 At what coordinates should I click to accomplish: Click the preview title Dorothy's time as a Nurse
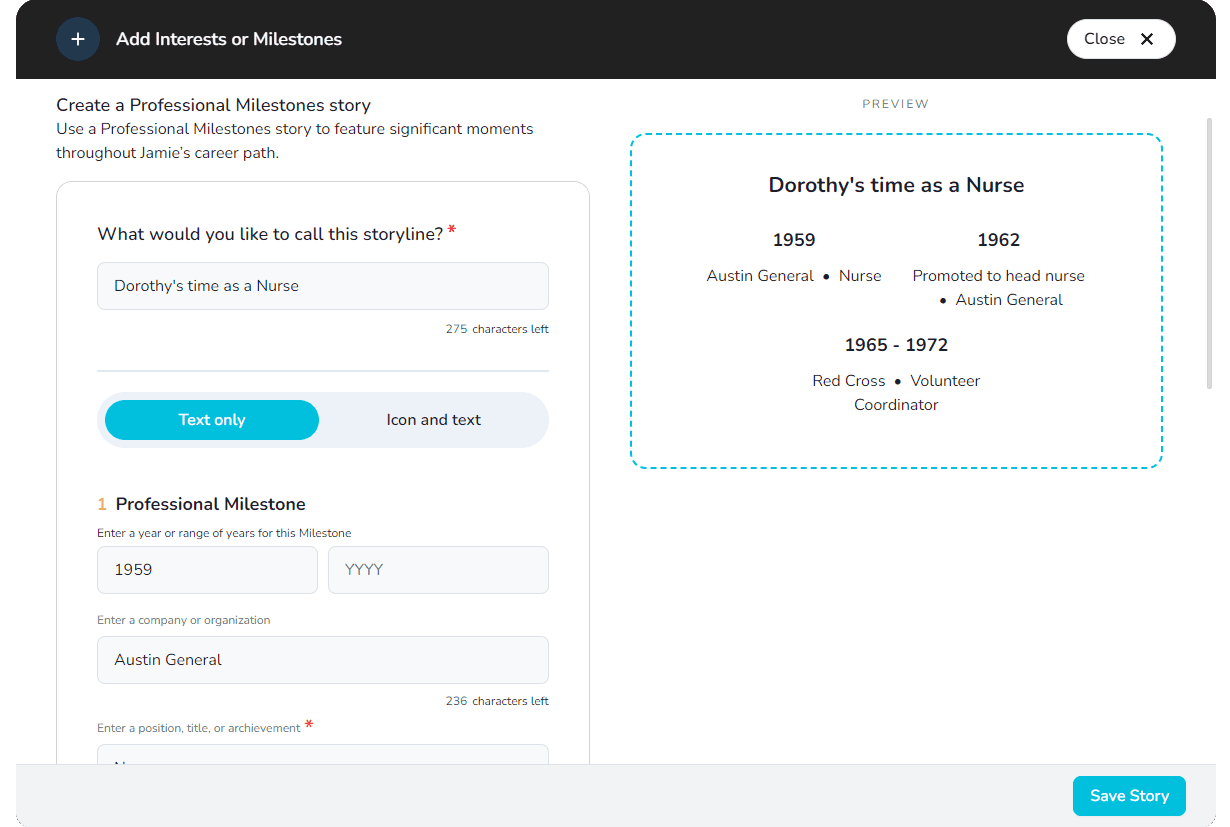coord(896,185)
